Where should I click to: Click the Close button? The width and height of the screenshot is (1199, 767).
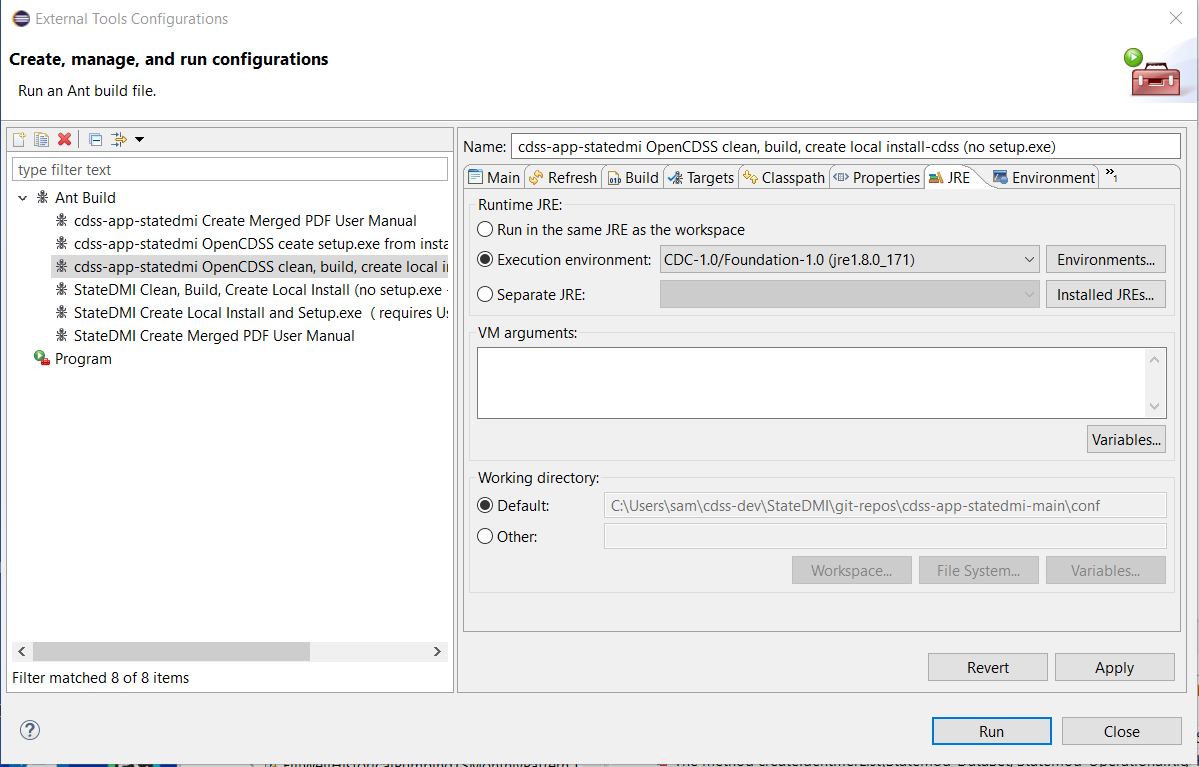[1122, 731]
